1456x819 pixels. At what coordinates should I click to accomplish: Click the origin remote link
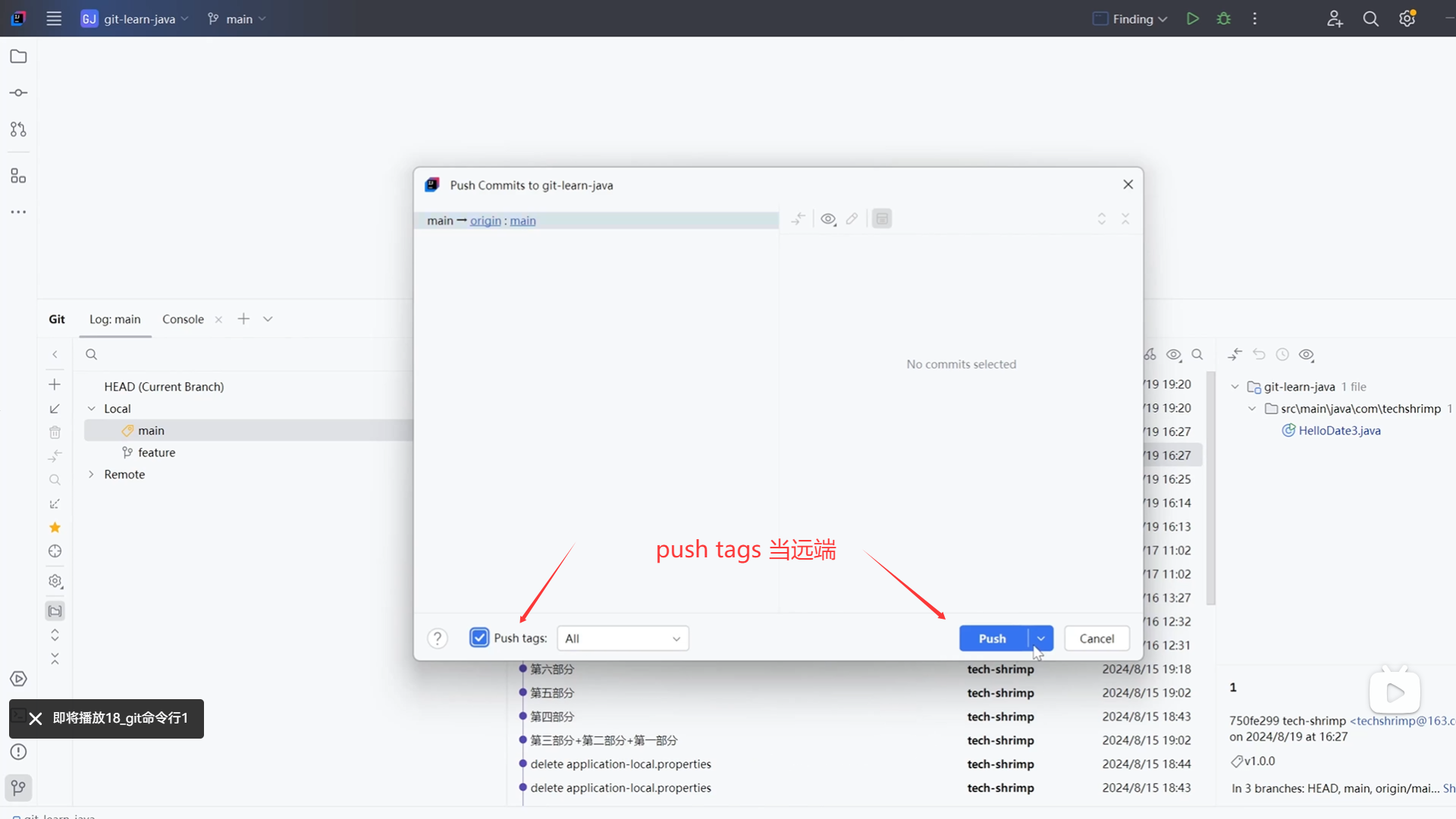pyautogui.click(x=485, y=221)
